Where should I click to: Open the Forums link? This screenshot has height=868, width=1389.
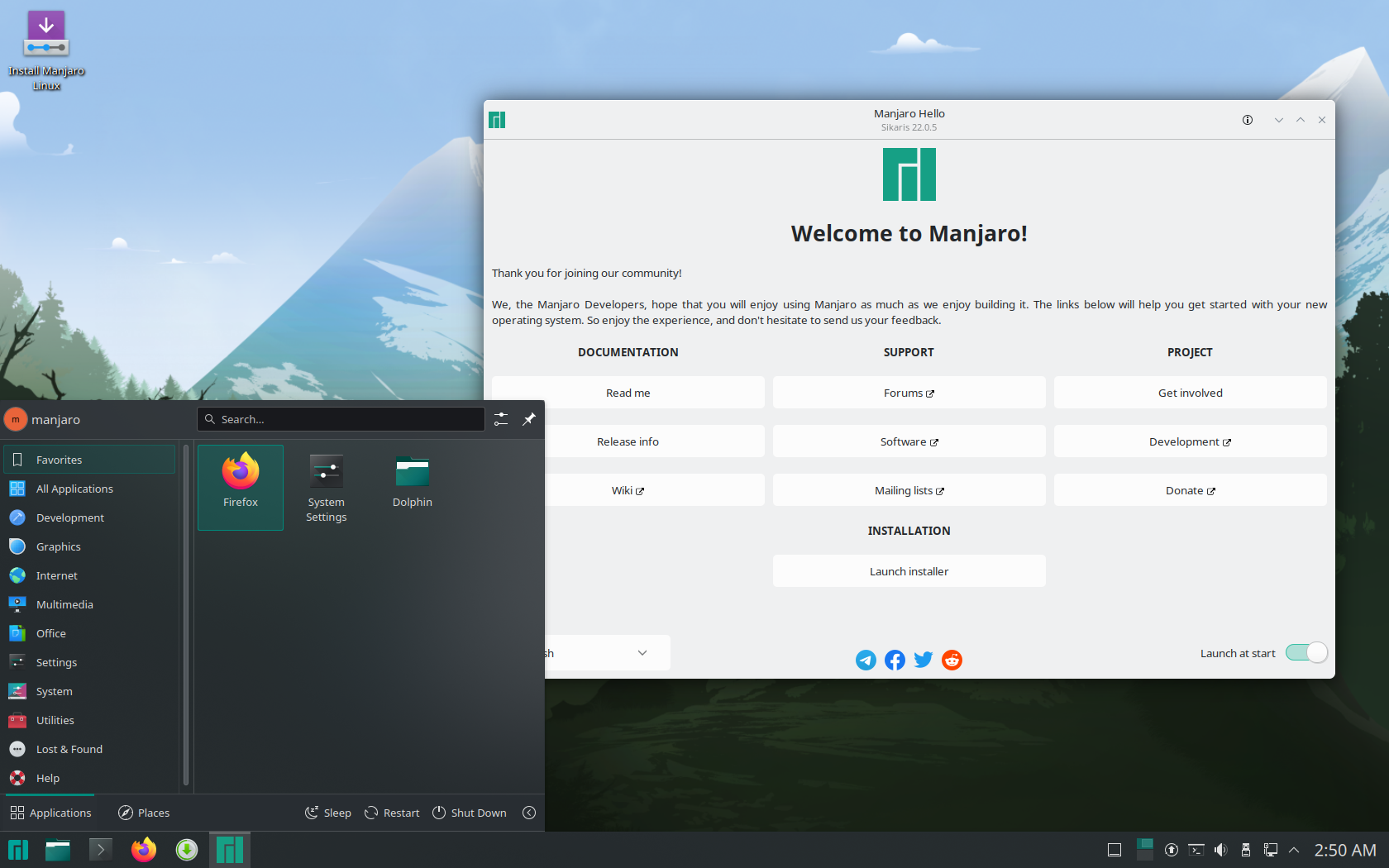(x=909, y=393)
